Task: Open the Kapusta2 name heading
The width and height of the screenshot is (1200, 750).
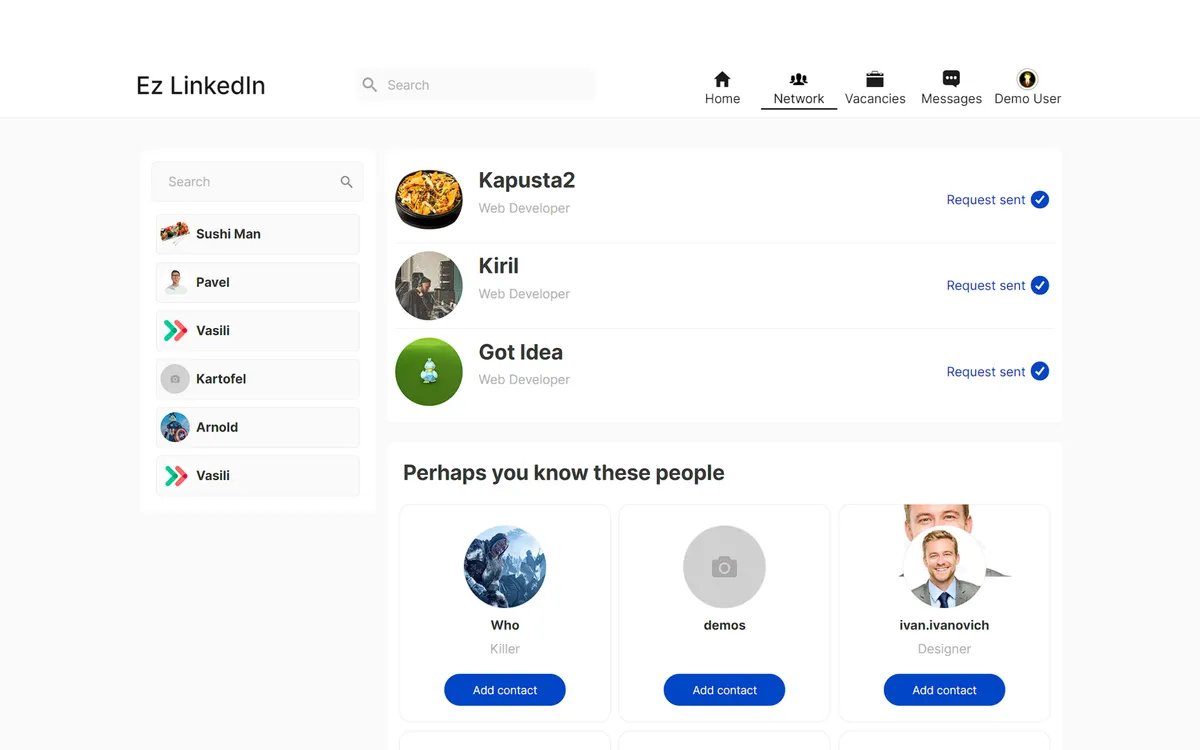Action: click(x=527, y=180)
